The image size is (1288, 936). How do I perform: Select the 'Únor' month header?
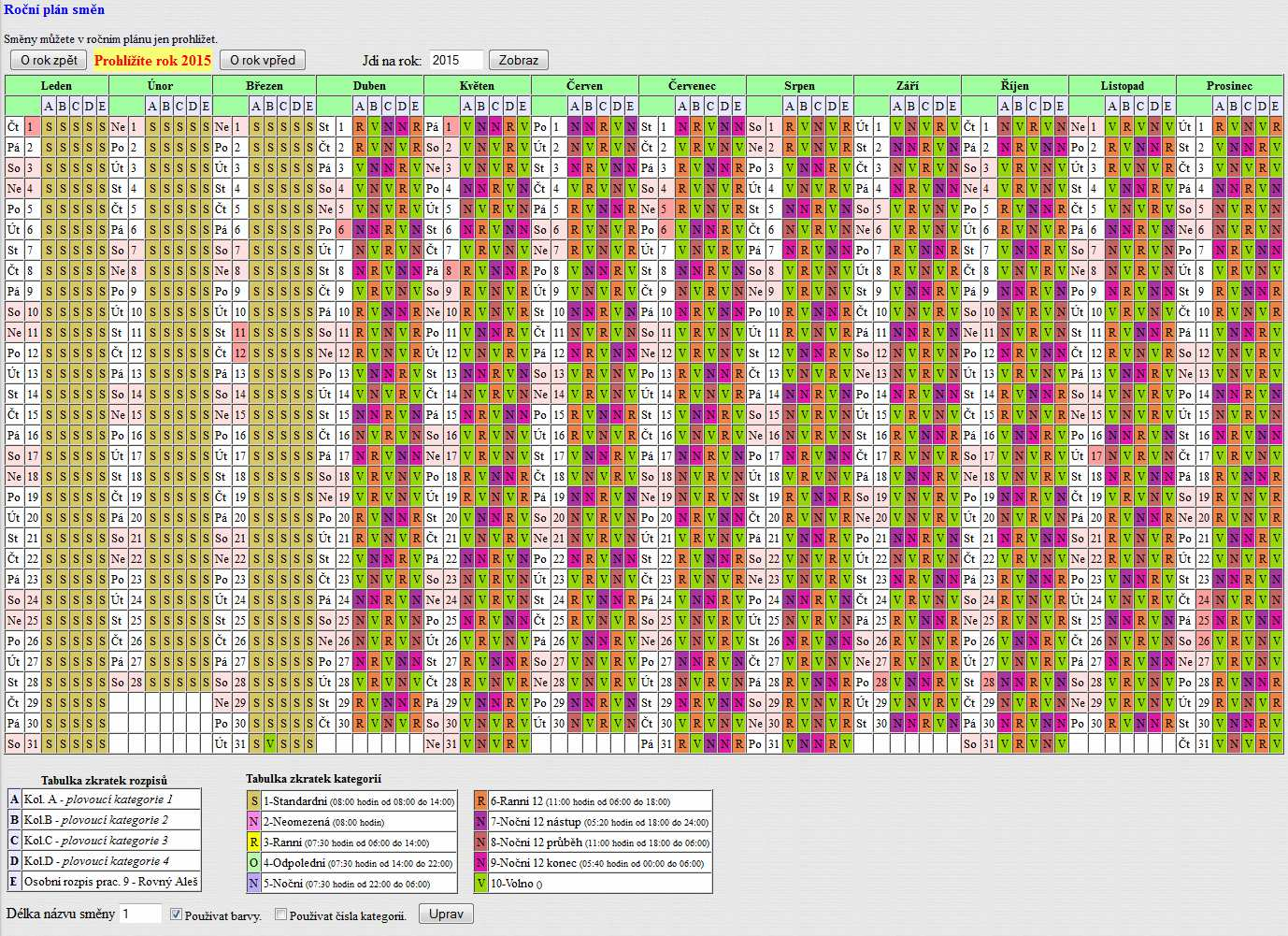pos(160,85)
